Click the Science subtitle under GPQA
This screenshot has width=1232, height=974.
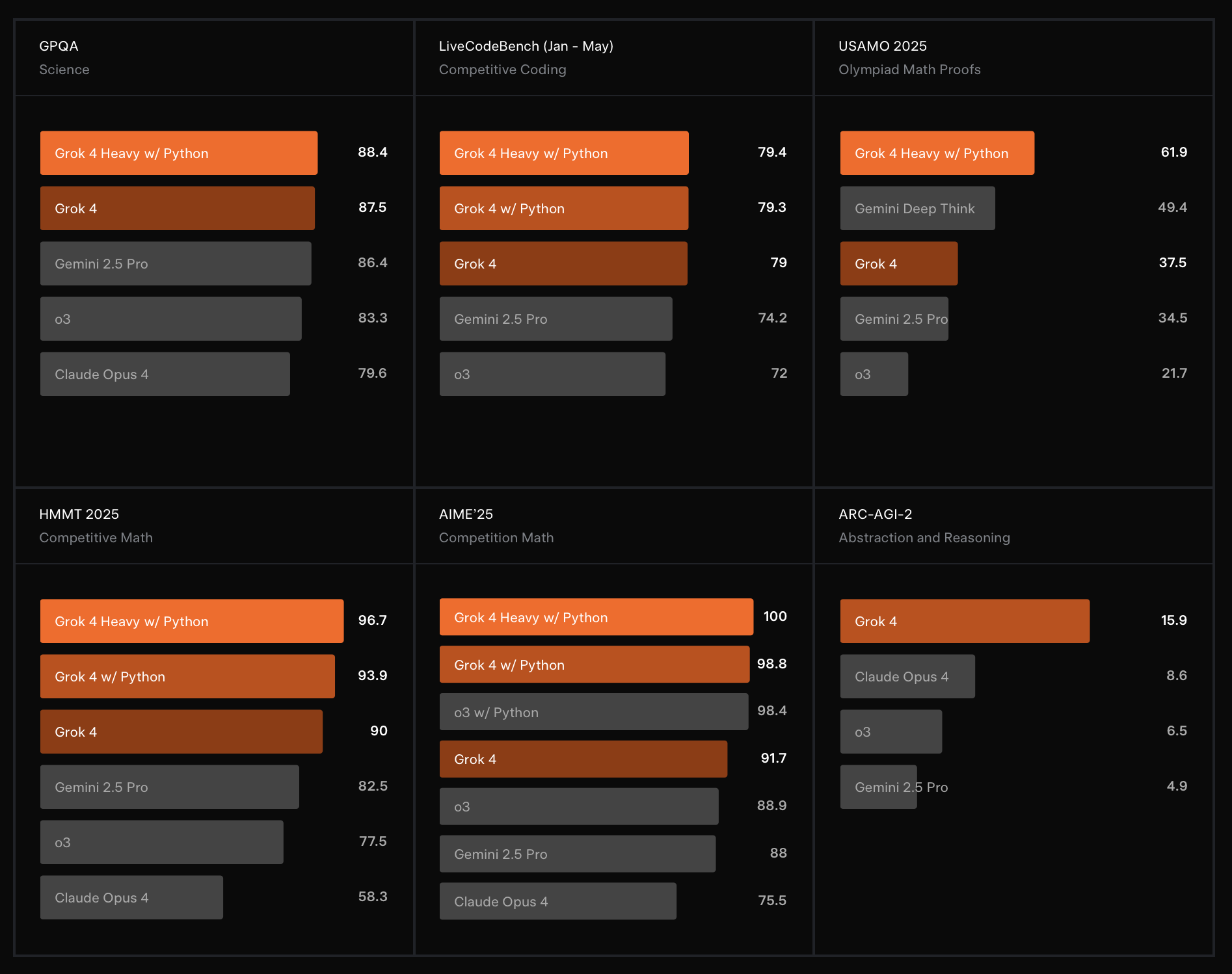coord(64,70)
